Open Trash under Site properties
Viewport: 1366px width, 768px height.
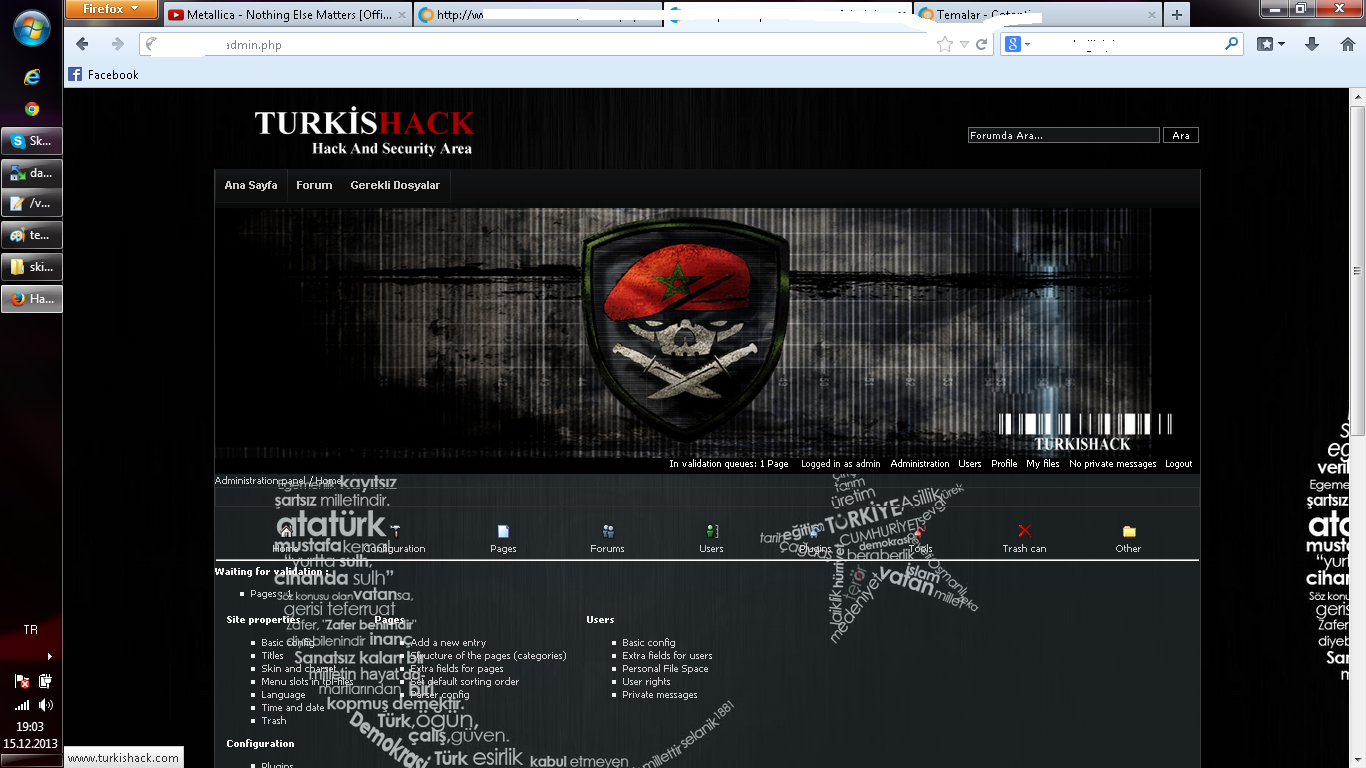(x=273, y=721)
